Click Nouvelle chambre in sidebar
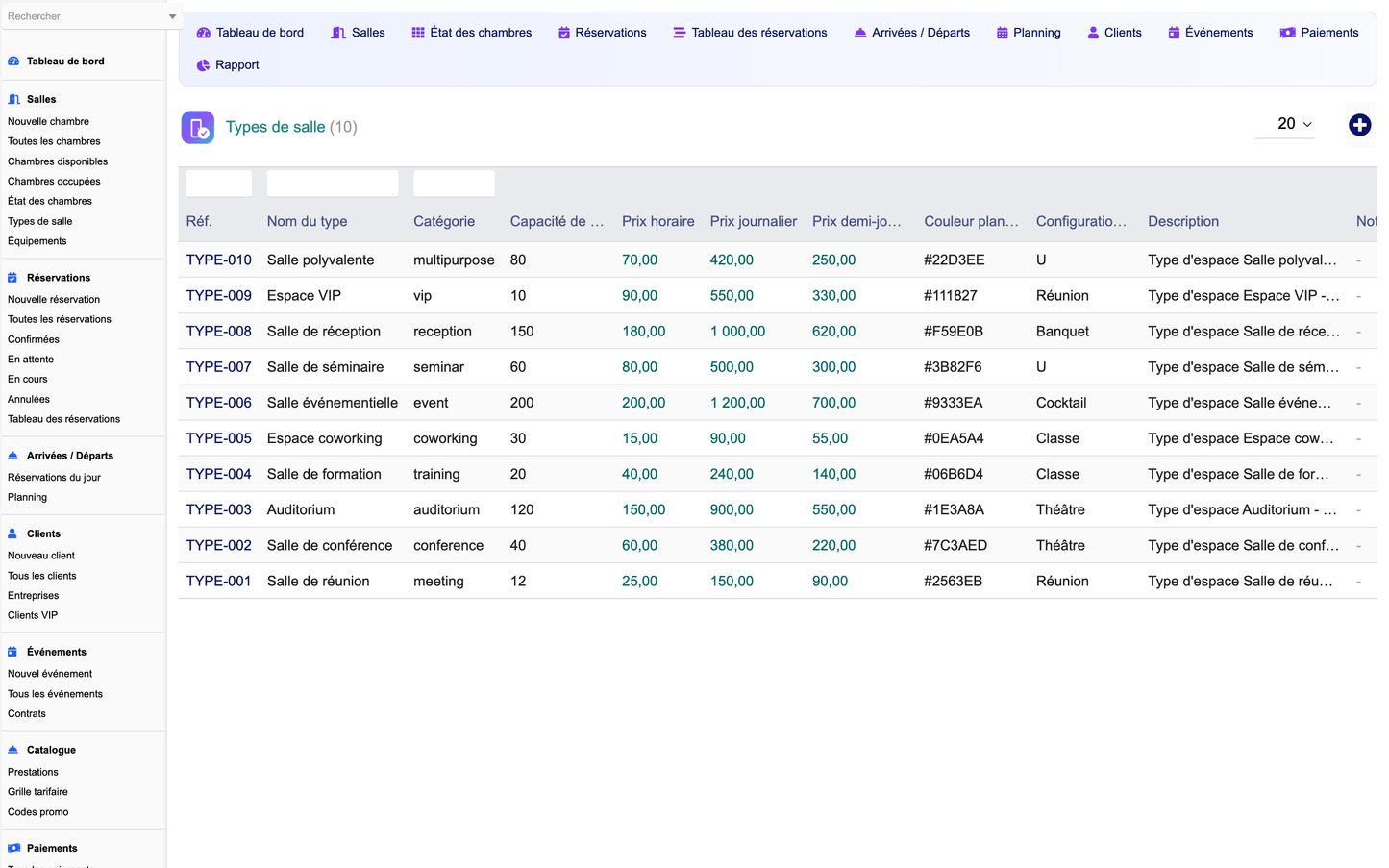1389x868 pixels. tap(48, 122)
